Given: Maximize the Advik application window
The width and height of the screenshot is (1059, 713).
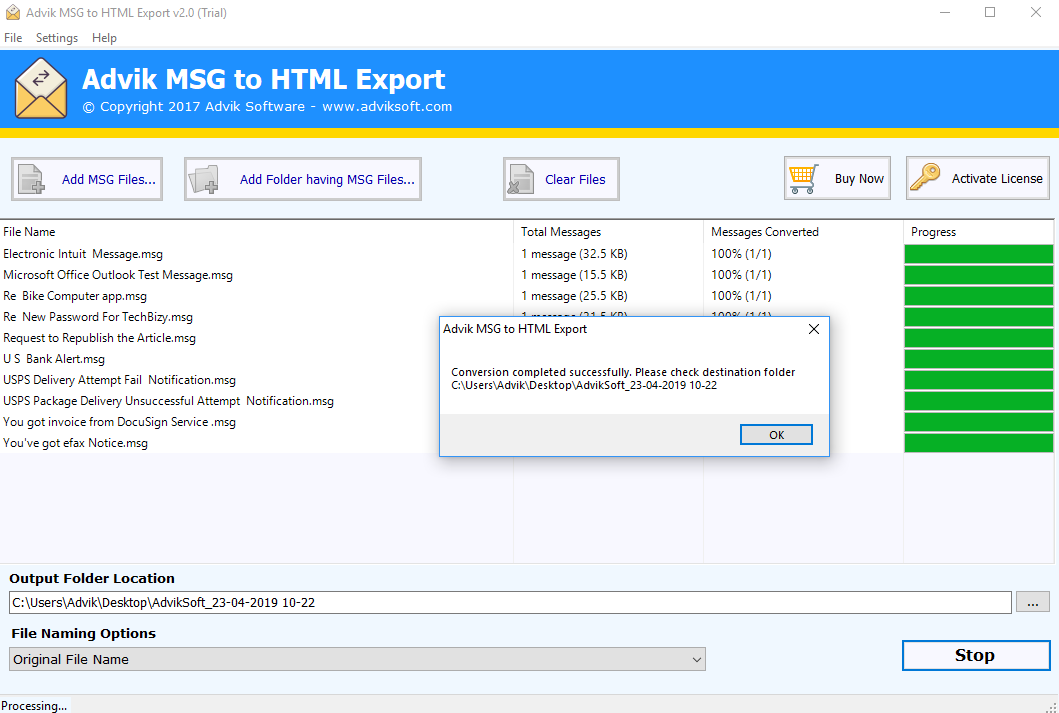Looking at the screenshot, I should [x=990, y=12].
